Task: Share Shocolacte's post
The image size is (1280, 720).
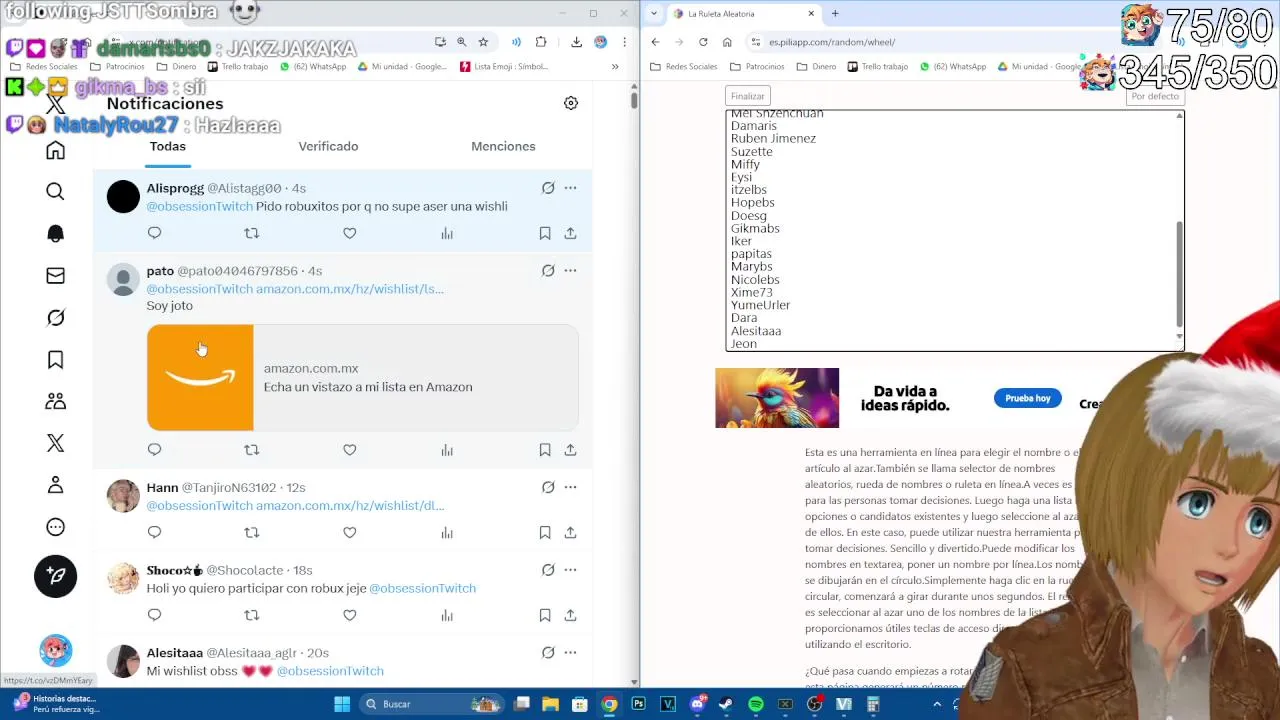Action: click(x=570, y=615)
